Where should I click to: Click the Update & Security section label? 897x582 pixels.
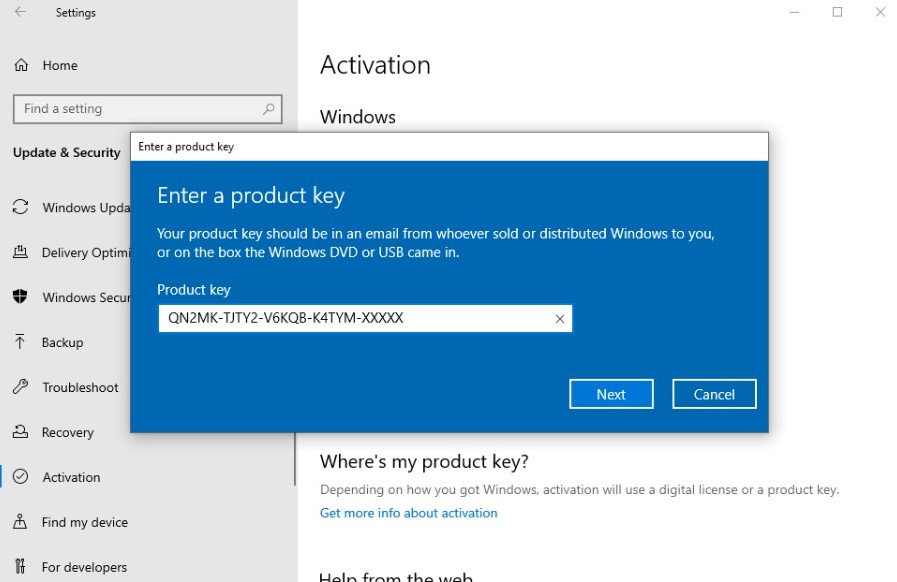tap(67, 152)
